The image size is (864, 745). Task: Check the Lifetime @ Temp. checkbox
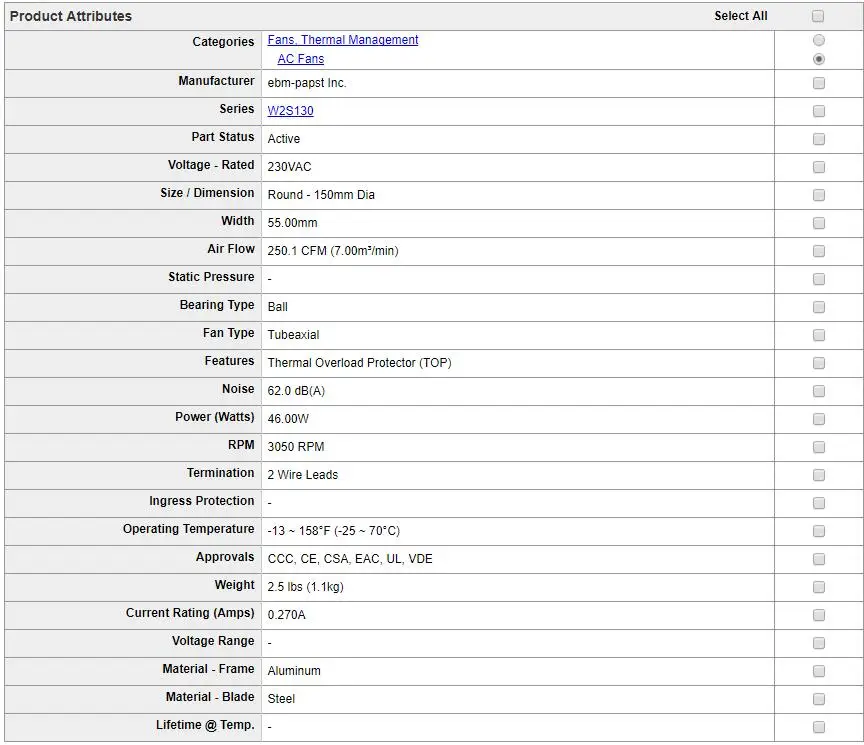coord(819,727)
